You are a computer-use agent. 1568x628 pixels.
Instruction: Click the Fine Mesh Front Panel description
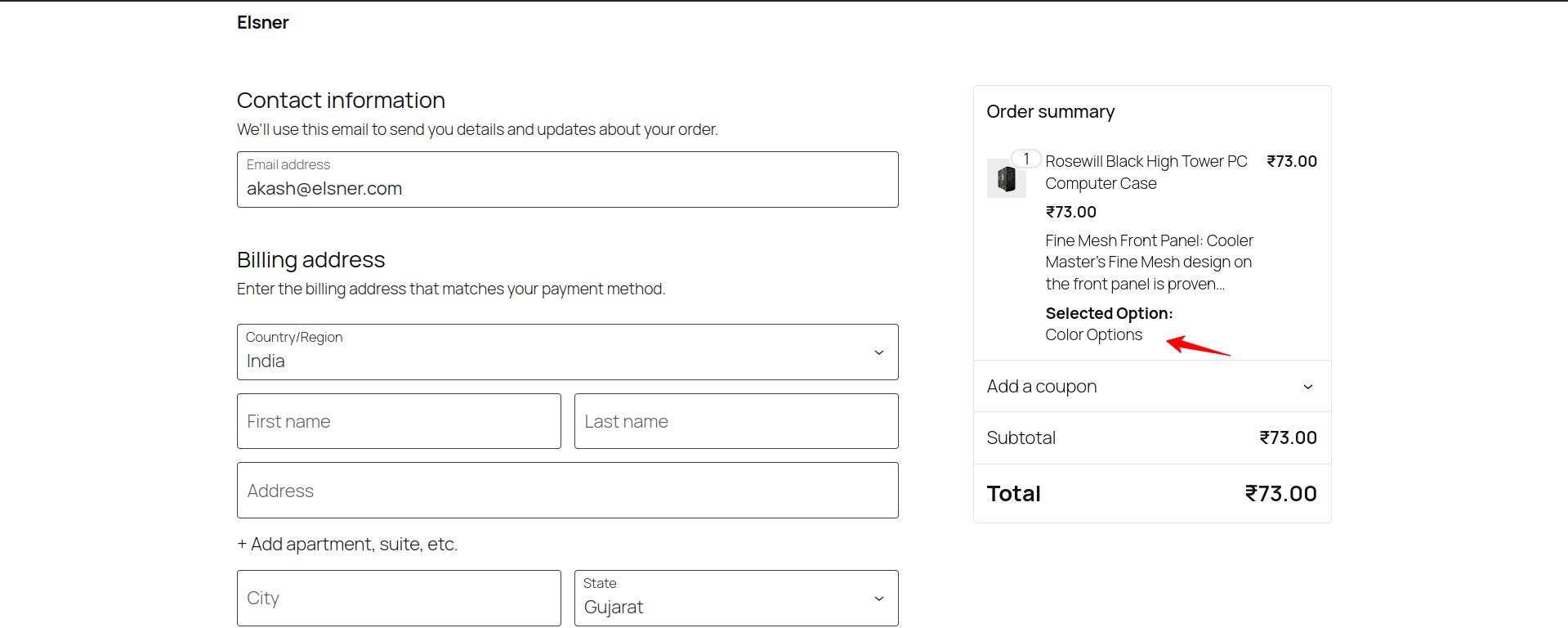pos(1148,262)
